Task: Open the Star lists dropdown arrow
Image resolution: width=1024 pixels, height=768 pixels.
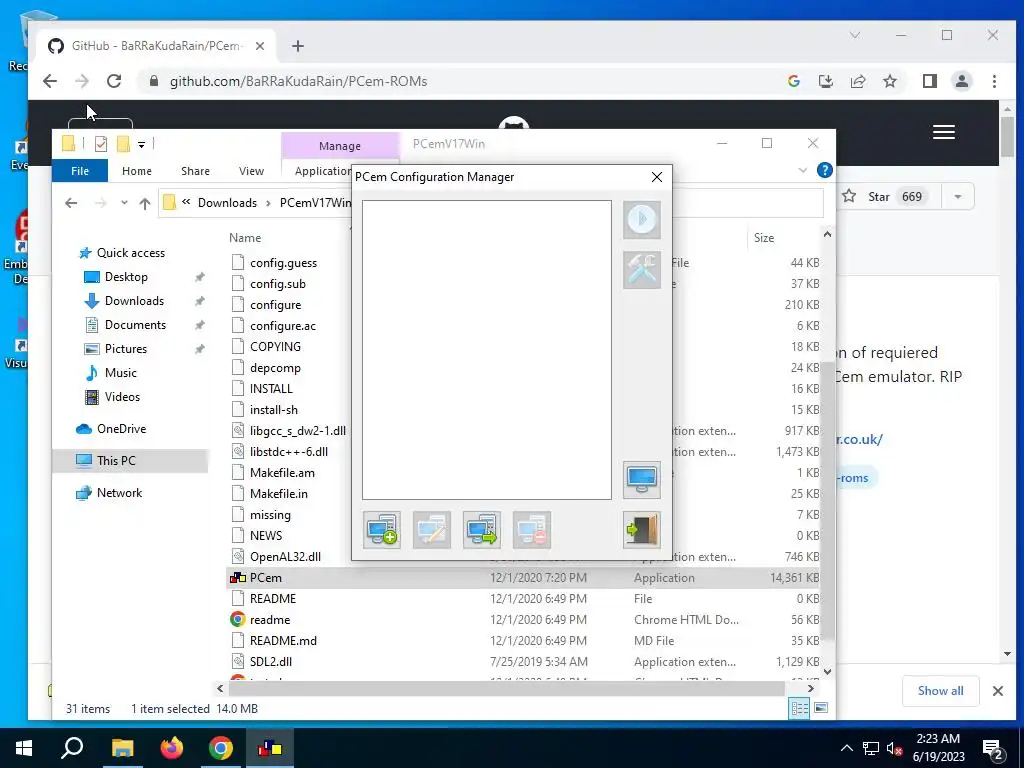Action: 958,197
